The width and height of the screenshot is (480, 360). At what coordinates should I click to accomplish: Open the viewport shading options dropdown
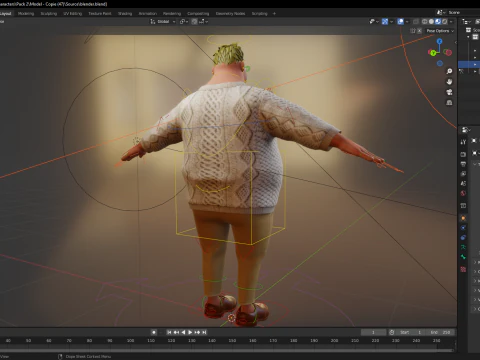451,21
